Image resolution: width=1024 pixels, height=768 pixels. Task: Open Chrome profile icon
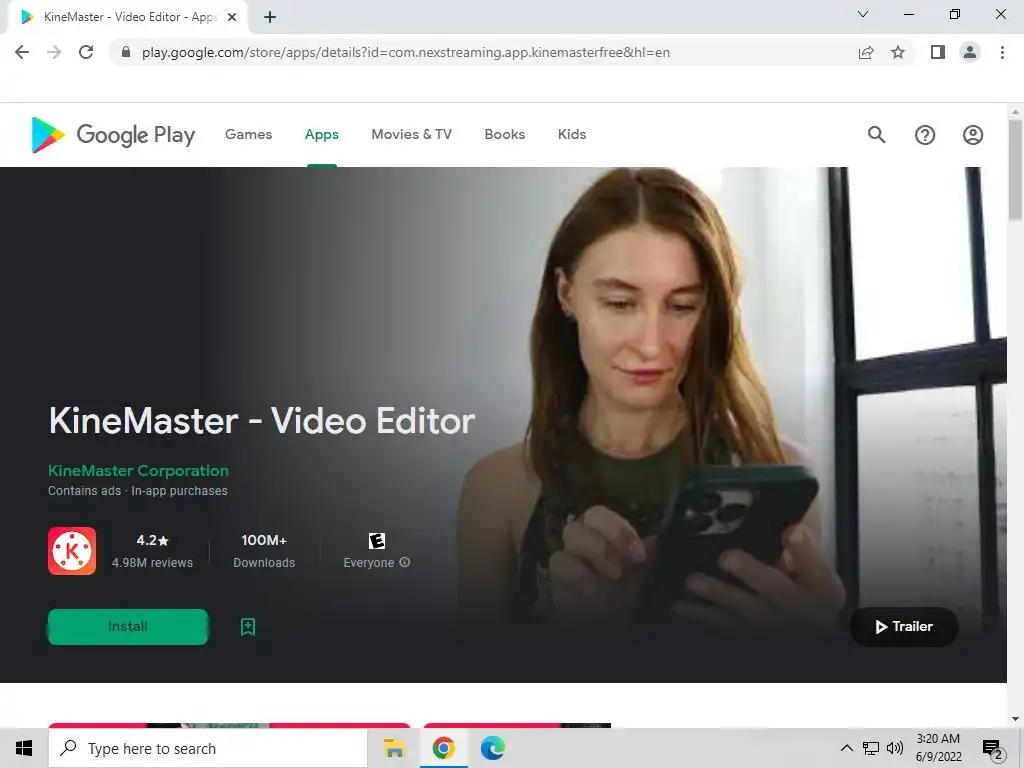pyautogui.click(x=970, y=52)
